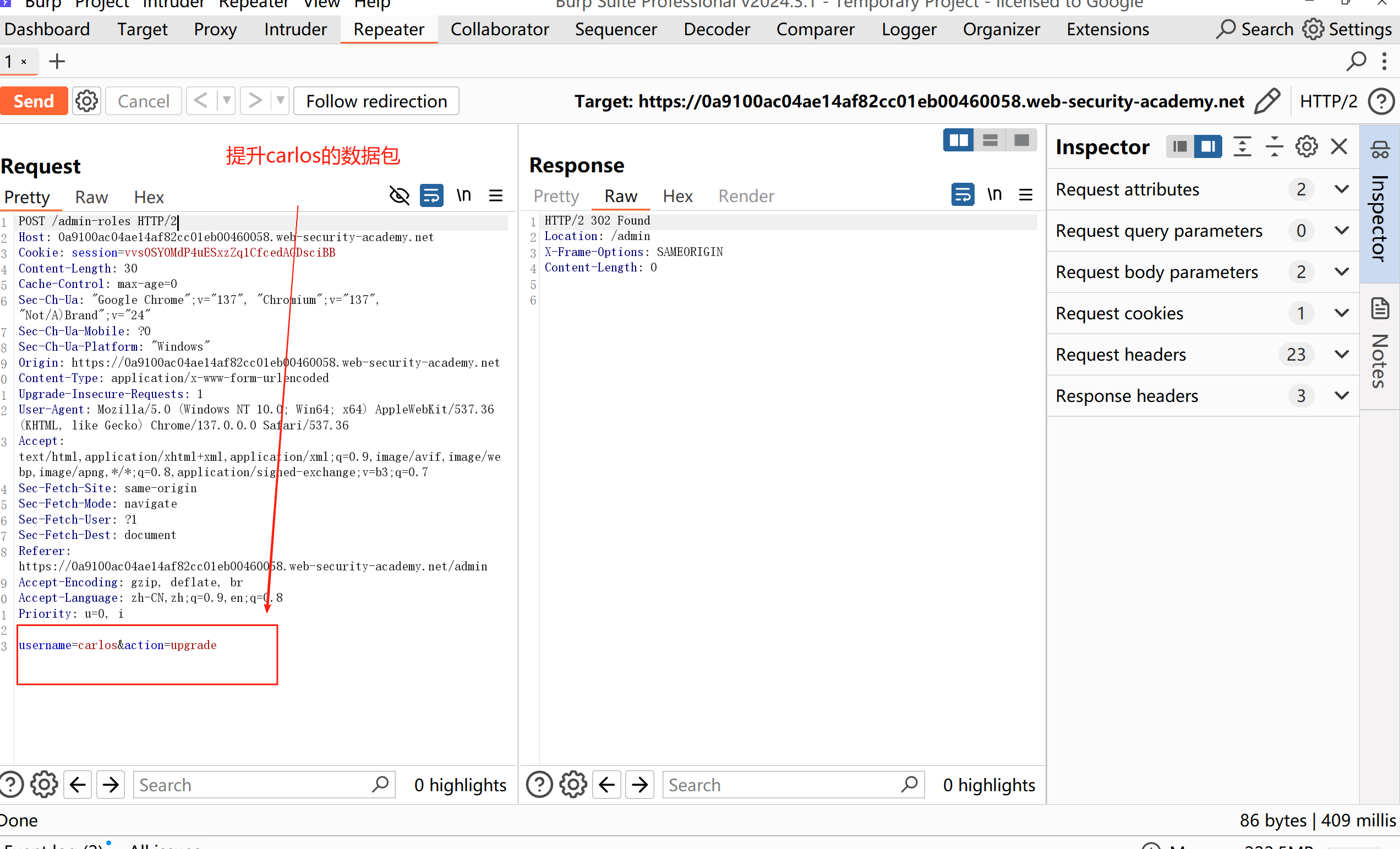
Task: Click Follow redirection button
Action: click(376, 101)
